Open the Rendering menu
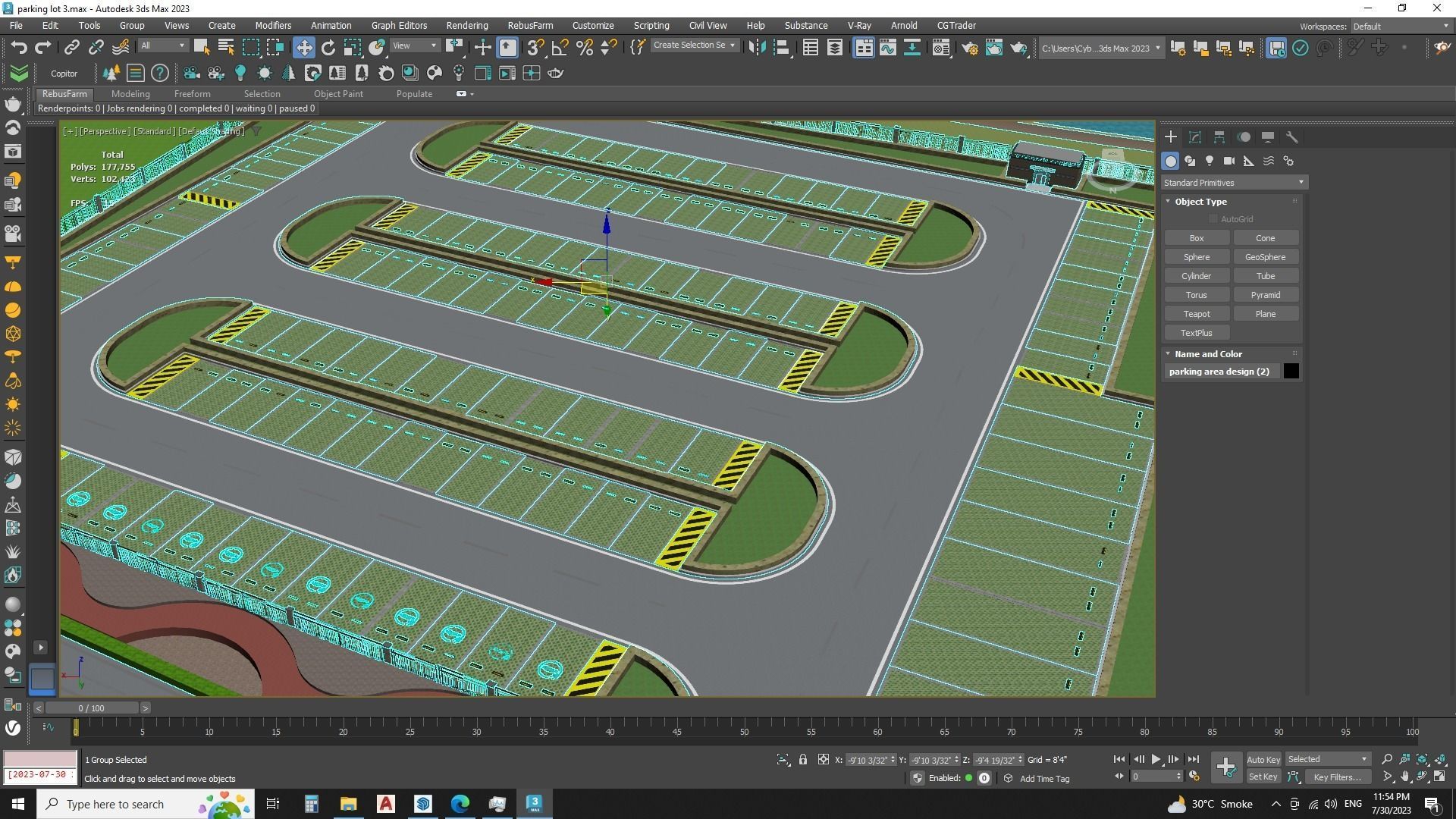 (x=466, y=25)
